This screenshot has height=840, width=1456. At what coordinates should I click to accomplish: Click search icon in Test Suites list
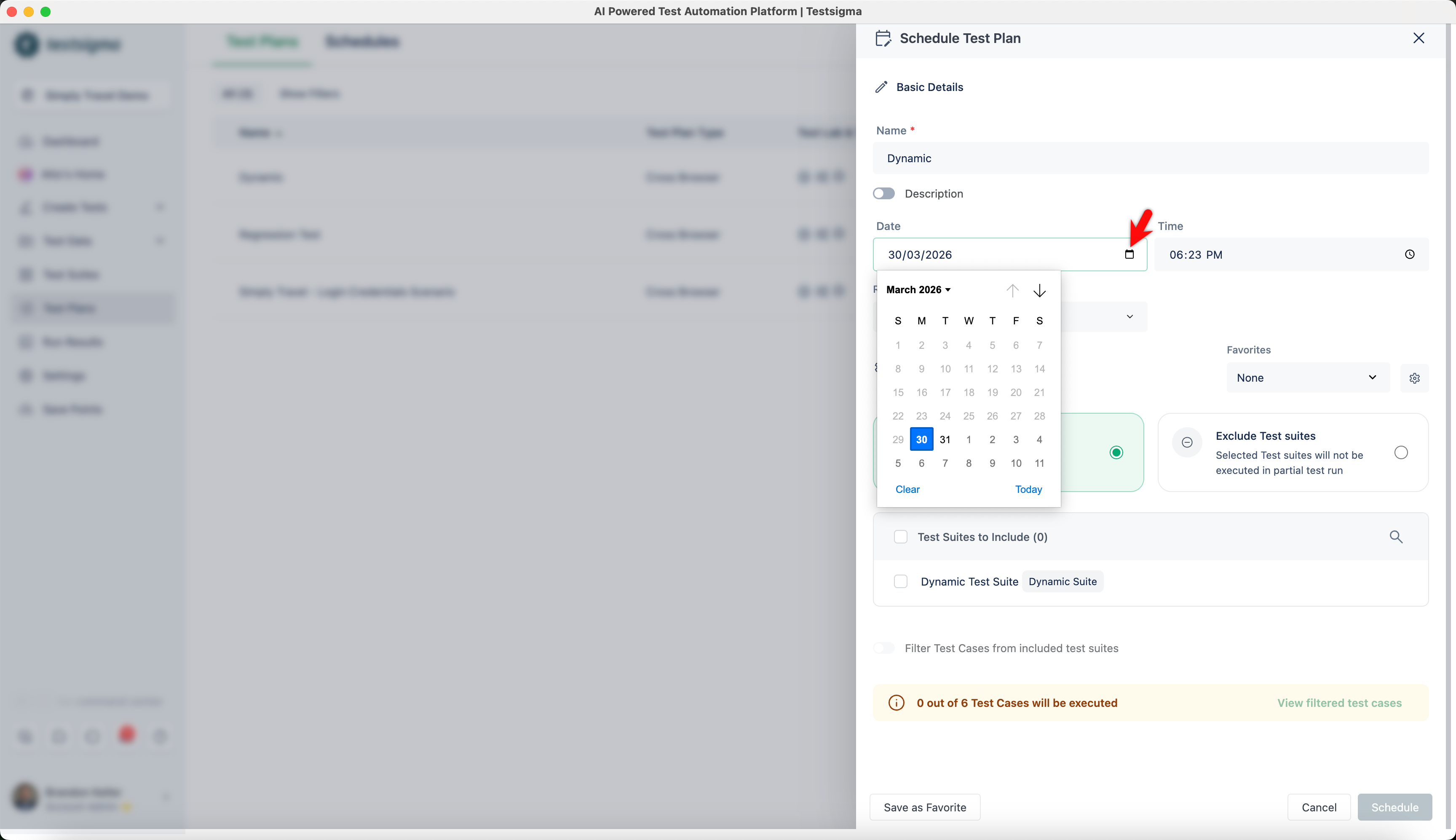point(1395,537)
